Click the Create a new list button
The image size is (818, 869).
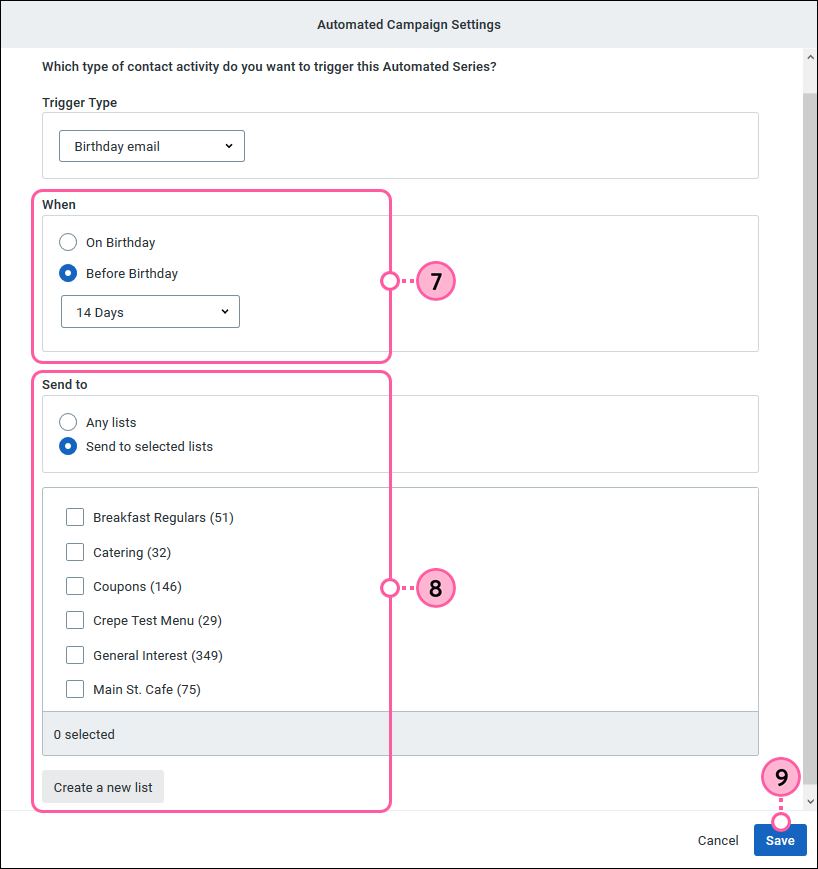pyautogui.click(x=103, y=787)
